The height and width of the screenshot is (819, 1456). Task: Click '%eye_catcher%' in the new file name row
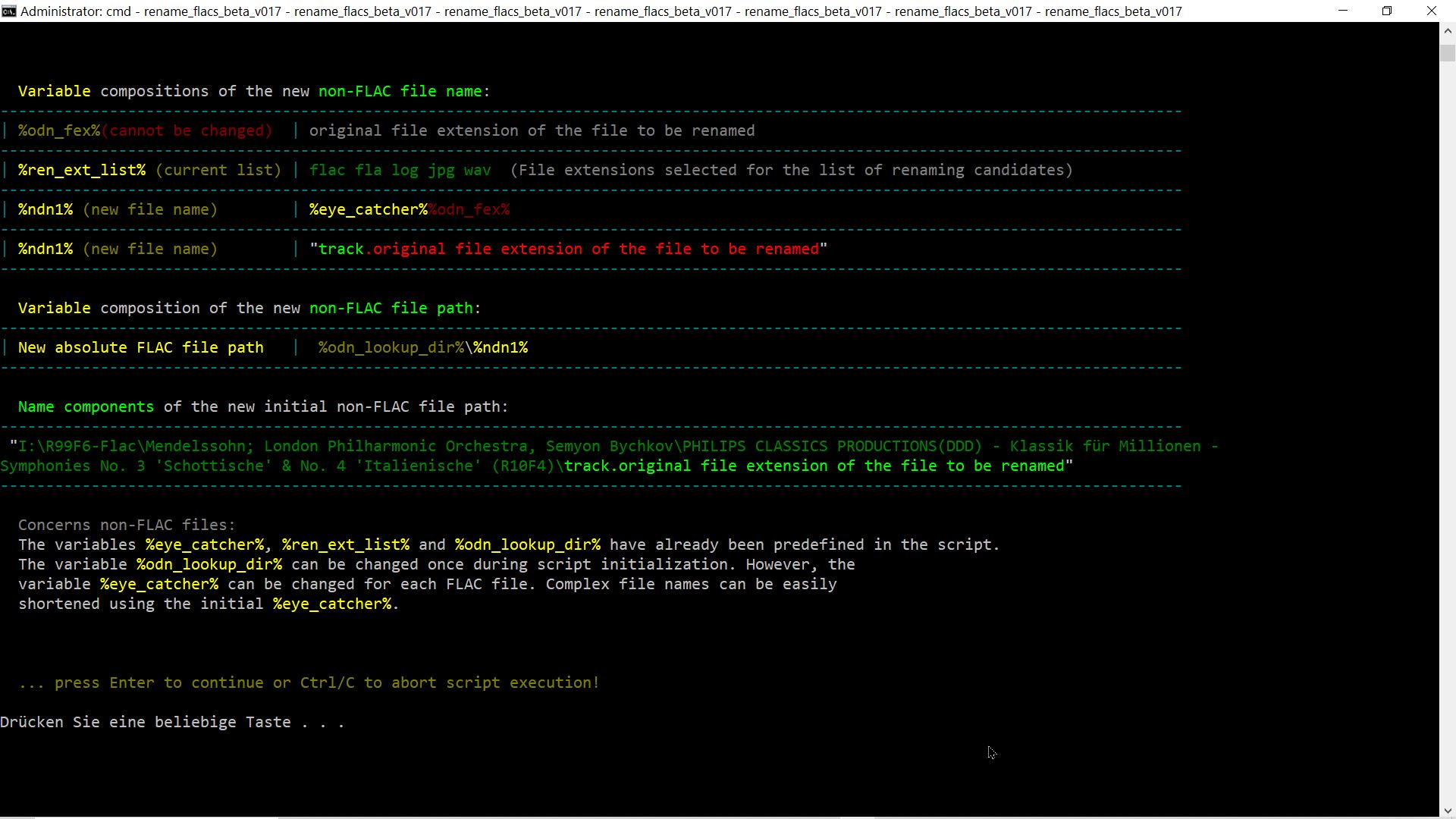[x=368, y=209]
